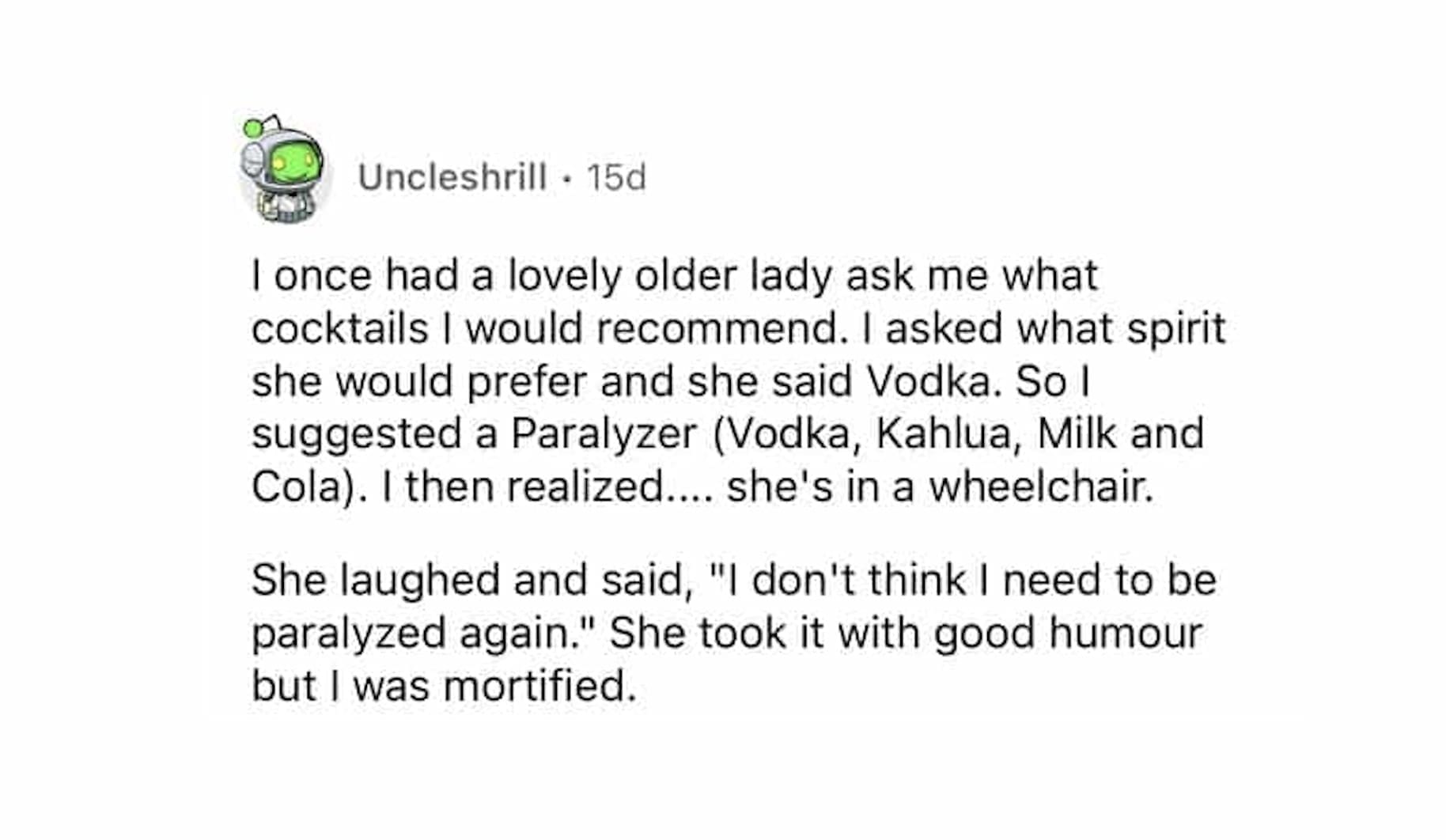Click the 15d comment timestamp

(616, 177)
